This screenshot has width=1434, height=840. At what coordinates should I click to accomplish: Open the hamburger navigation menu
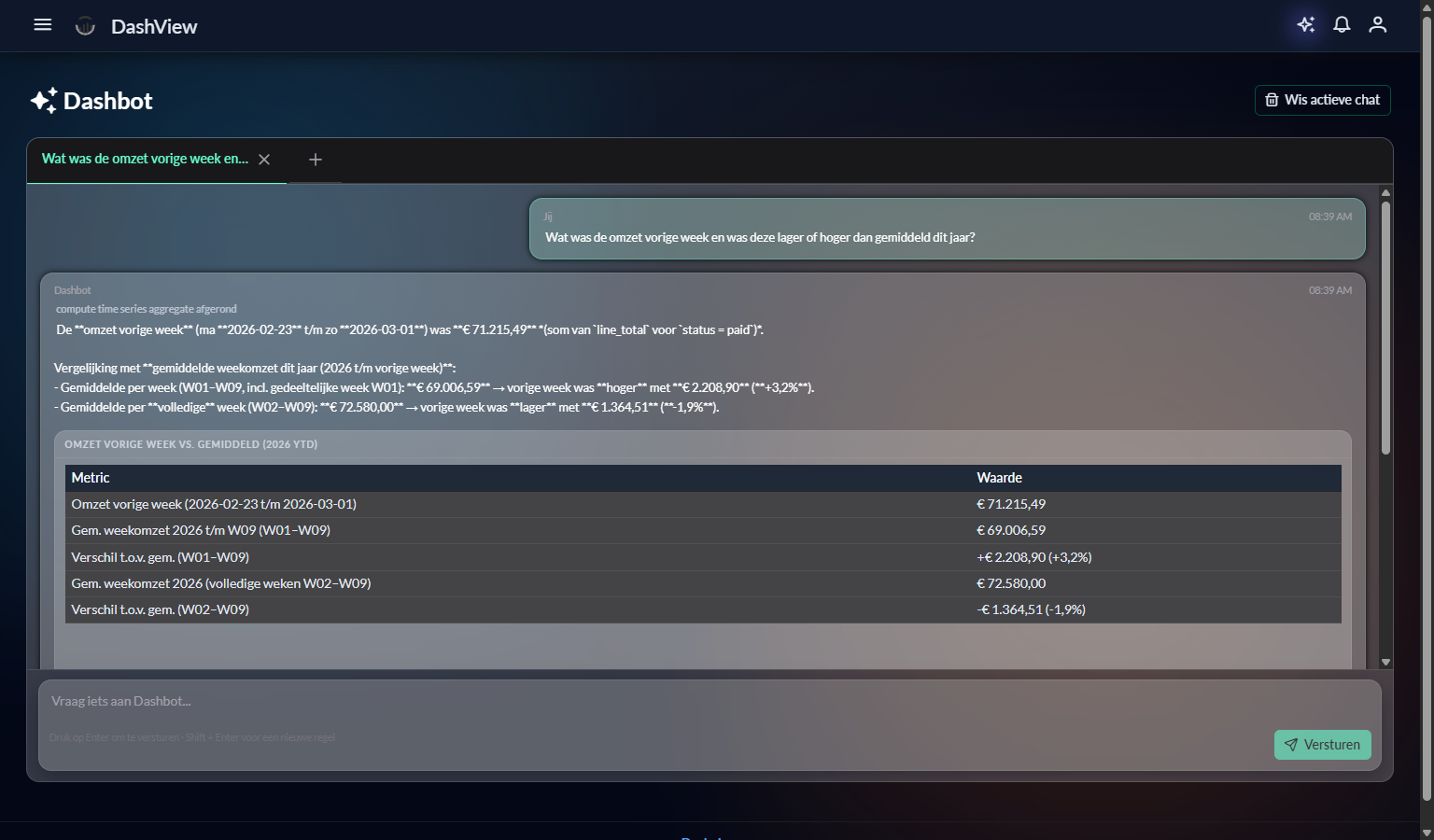click(x=42, y=25)
